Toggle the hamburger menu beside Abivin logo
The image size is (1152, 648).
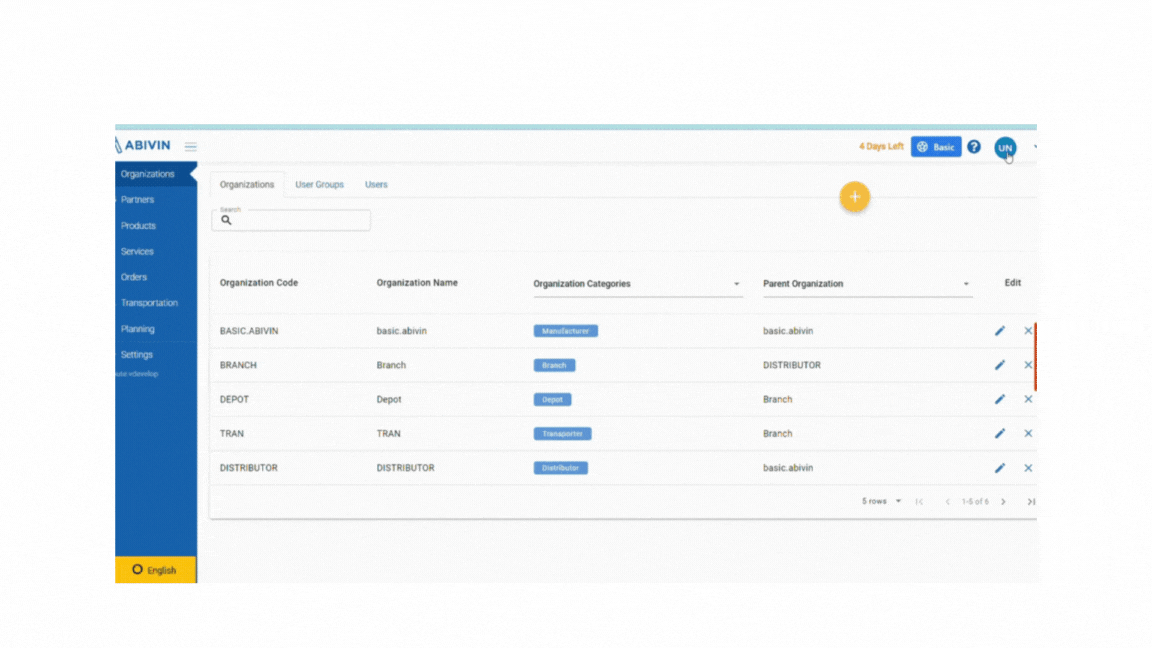tap(190, 146)
